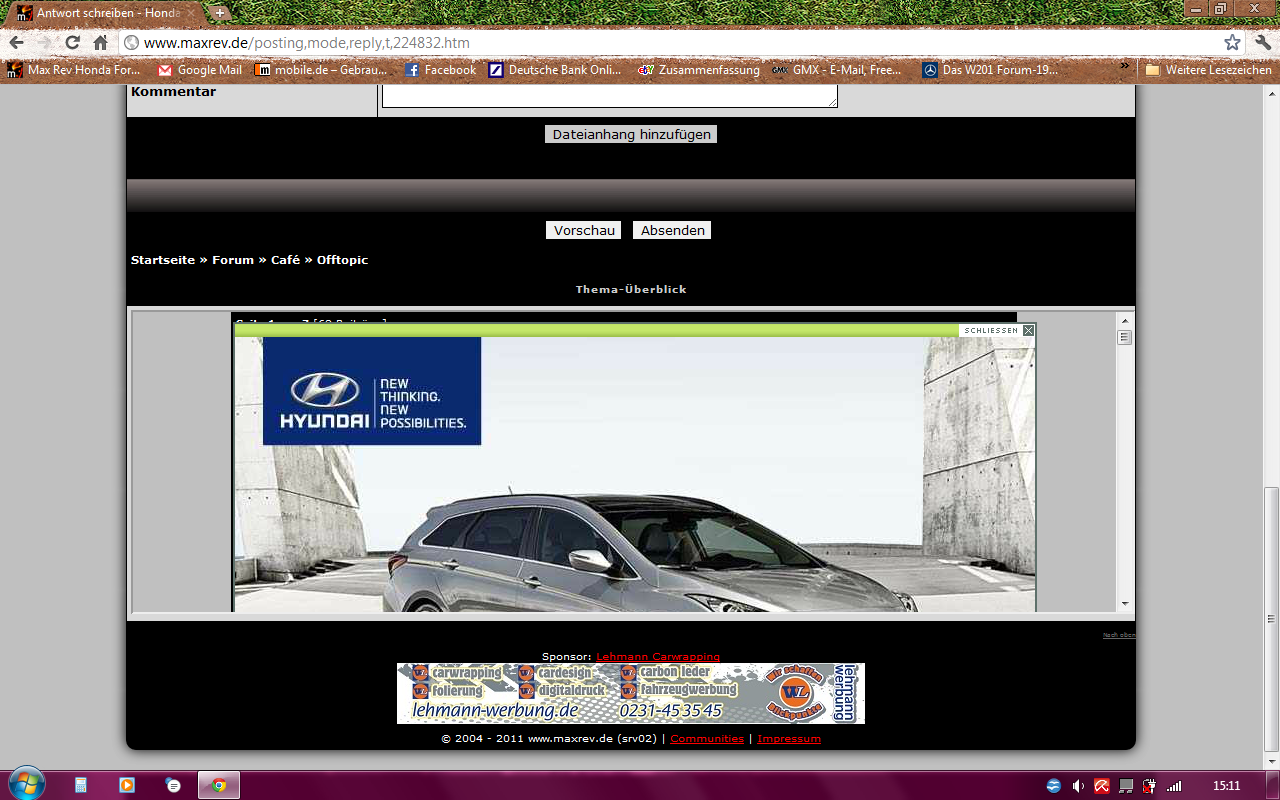Click into the Kommentar text field
The height and width of the screenshot is (800, 1280).
click(x=609, y=96)
